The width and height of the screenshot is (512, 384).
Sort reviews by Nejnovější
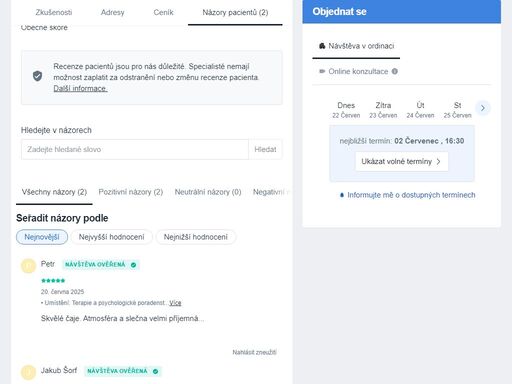coord(42,237)
